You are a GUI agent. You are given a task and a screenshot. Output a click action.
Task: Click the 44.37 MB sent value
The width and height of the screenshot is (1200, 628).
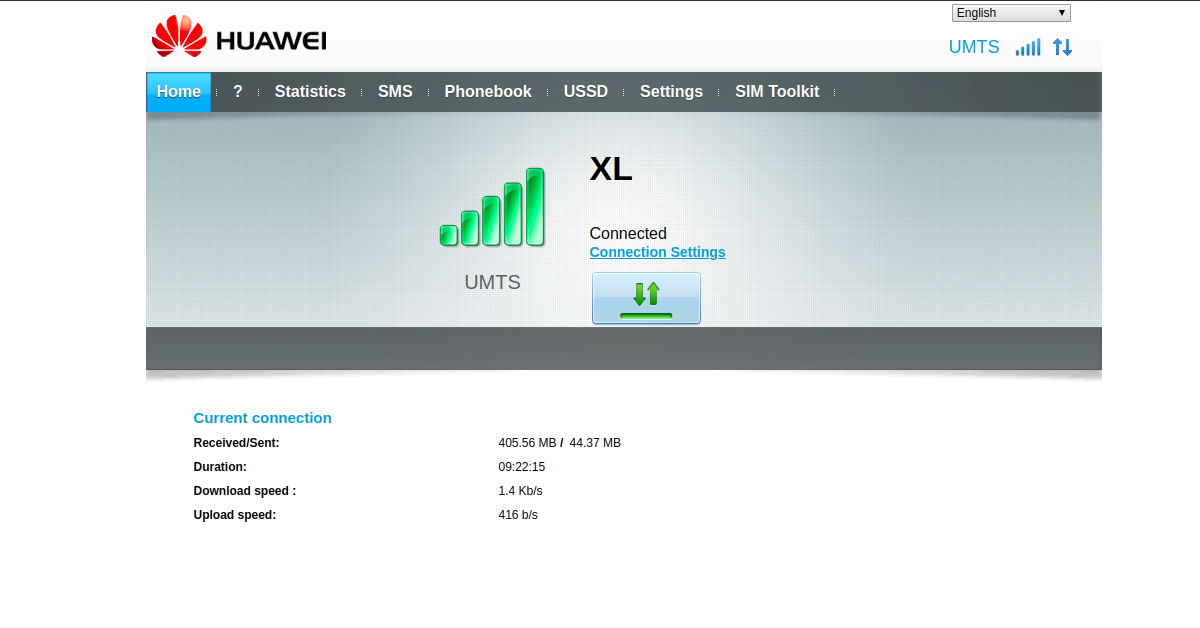595,443
